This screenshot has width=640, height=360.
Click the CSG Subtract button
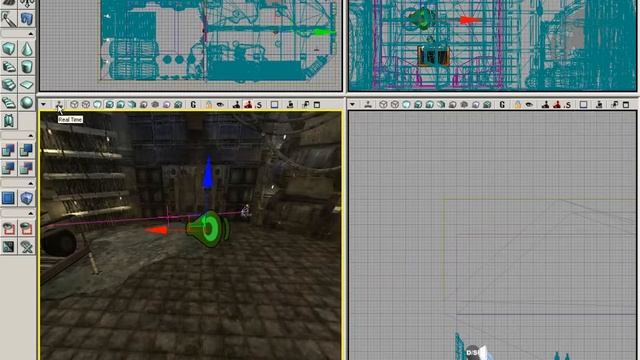point(27,150)
